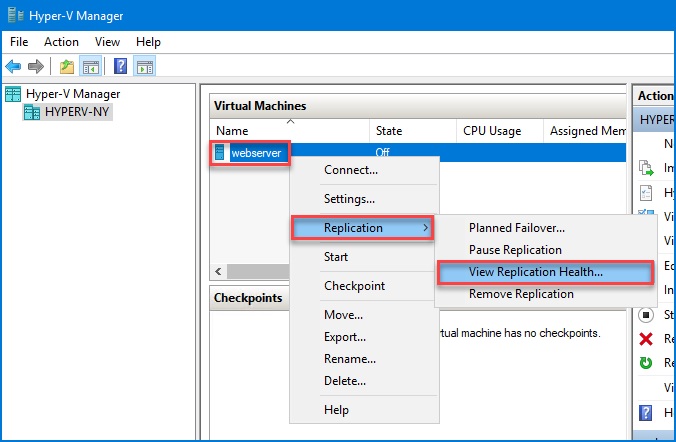Select the HYPERV-NY server node
This screenshot has height=442, width=676.
coord(70,112)
